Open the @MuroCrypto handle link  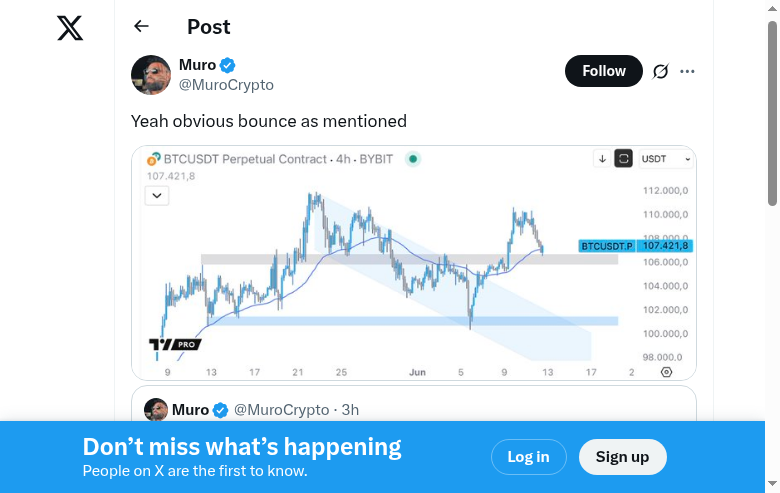pyautogui.click(x=226, y=85)
